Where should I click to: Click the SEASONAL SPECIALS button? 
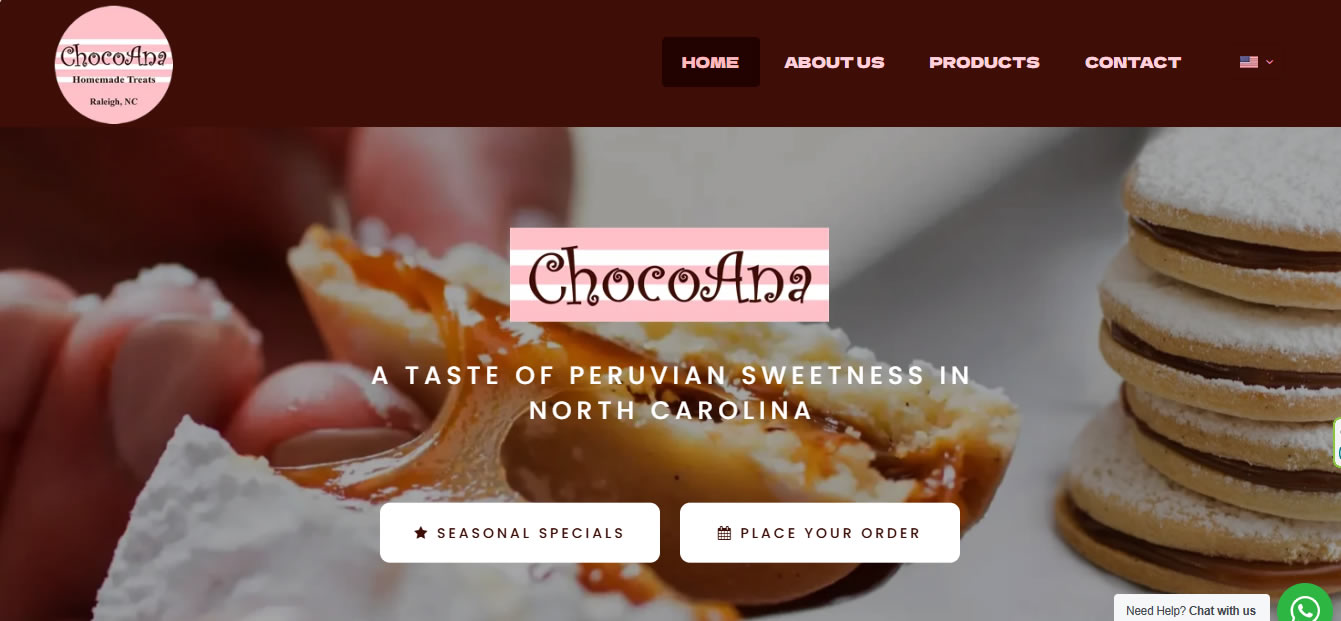pyautogui.click(x=520, y=533)
